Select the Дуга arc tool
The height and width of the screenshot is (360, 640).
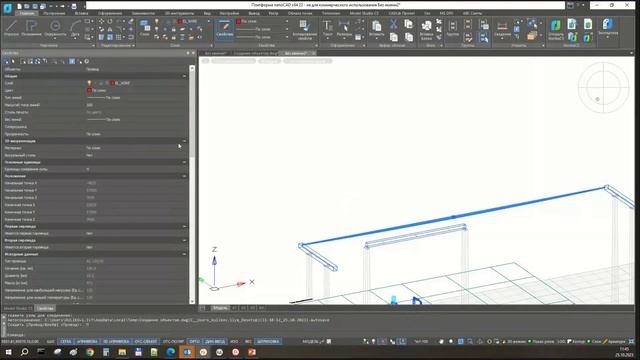click(x=75, y=28)
